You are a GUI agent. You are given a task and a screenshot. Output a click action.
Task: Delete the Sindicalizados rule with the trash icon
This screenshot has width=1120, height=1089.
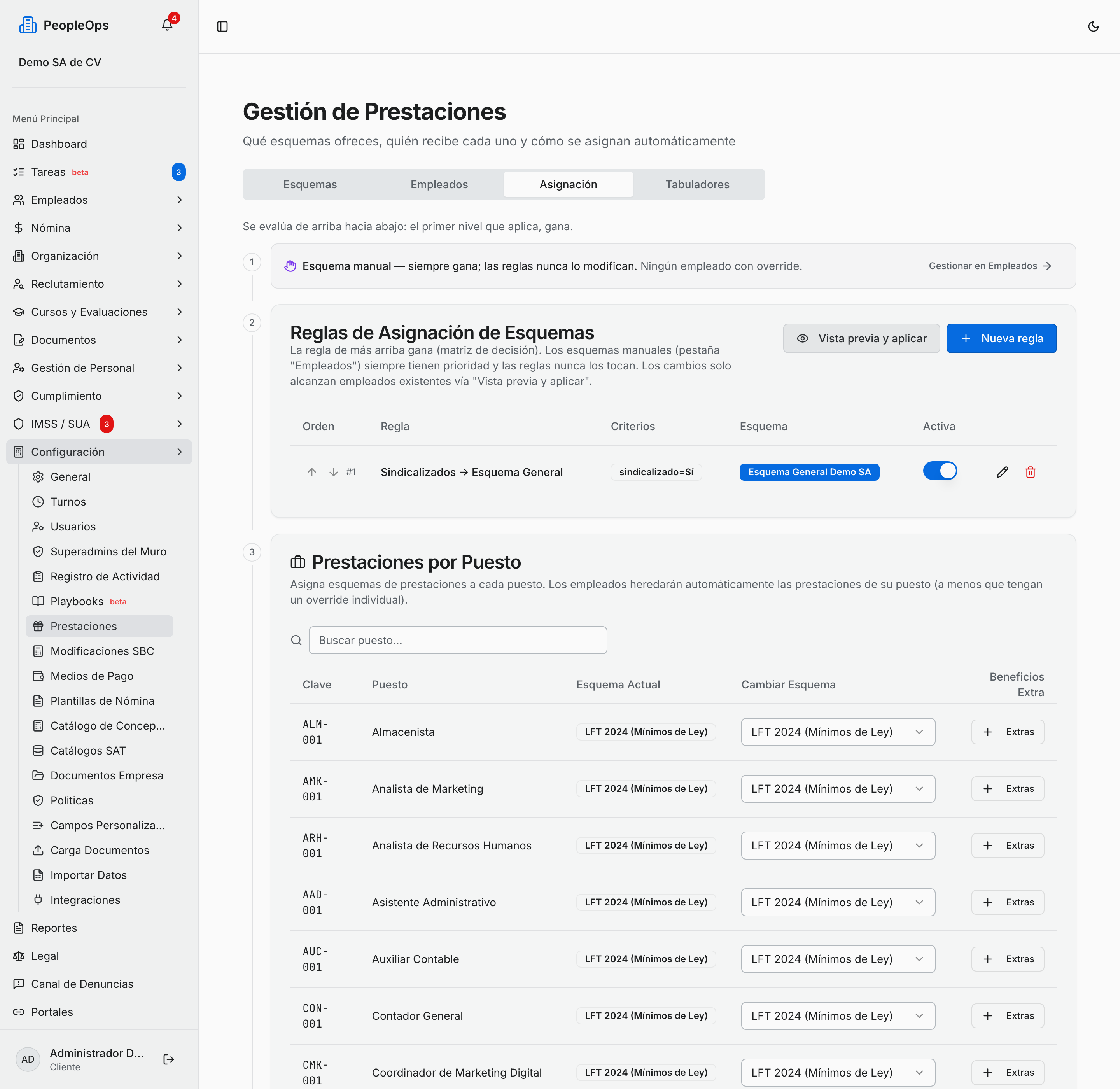pyautogui.click(x=1030, y=472)
